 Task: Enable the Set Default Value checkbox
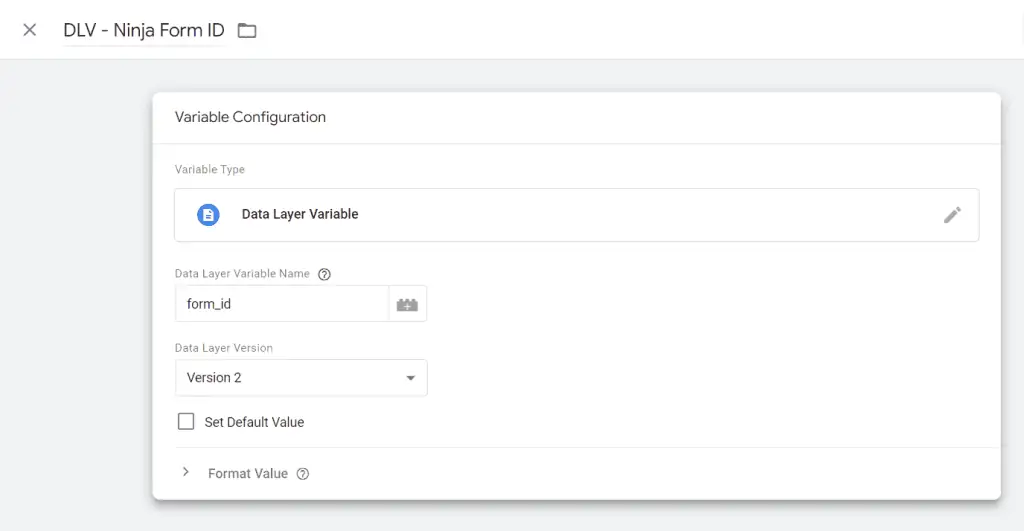(x=186, y=421)
